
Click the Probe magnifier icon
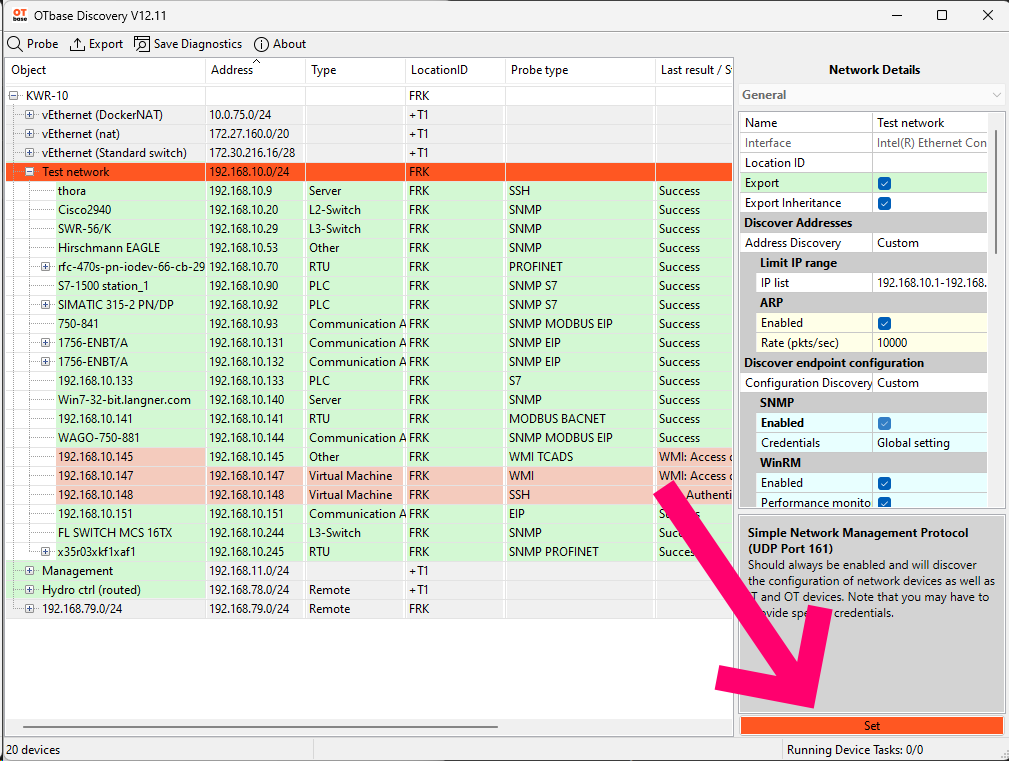[15, 44]
